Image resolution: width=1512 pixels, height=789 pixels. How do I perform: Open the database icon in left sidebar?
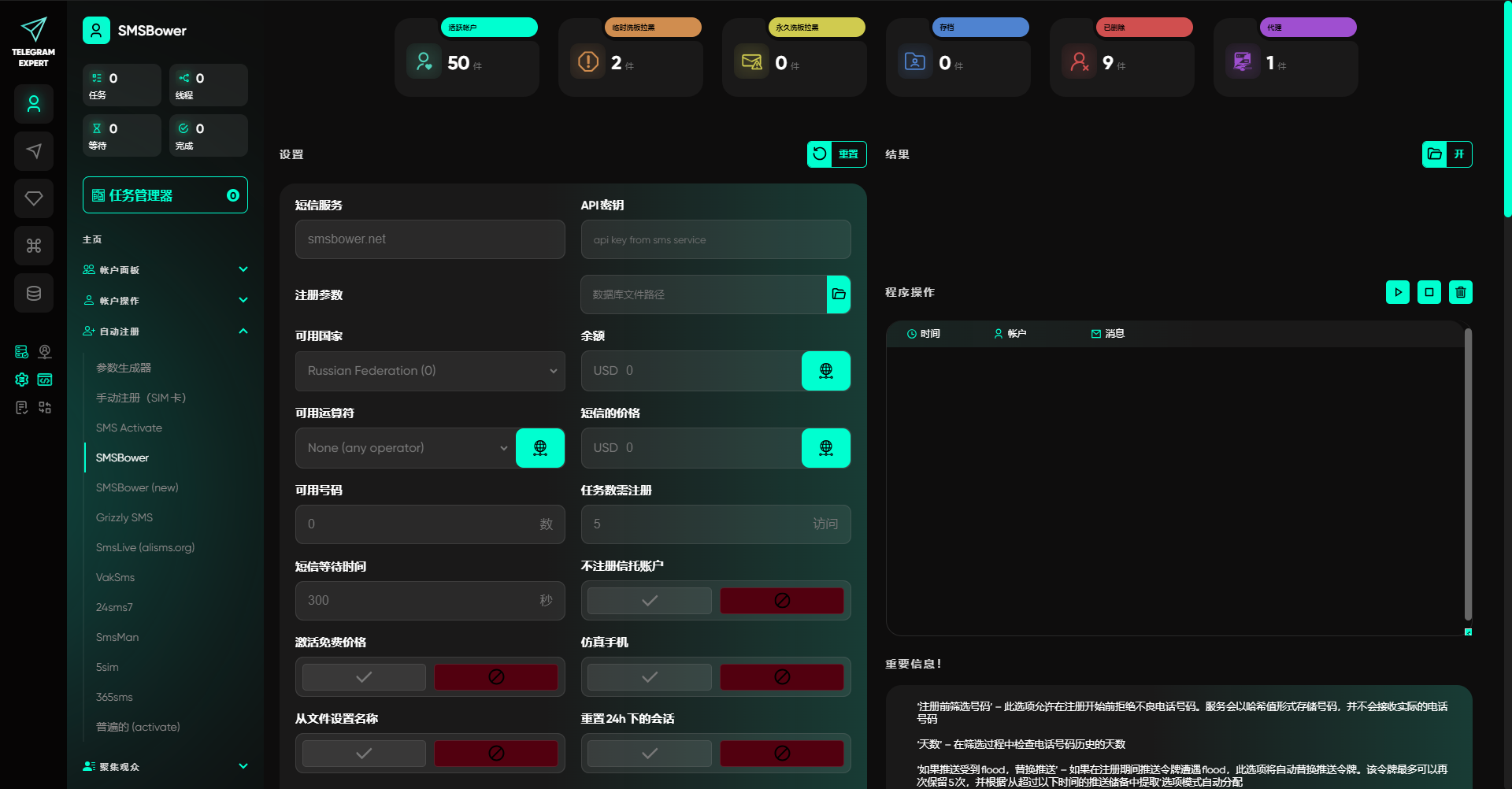[x=34, y=293]
